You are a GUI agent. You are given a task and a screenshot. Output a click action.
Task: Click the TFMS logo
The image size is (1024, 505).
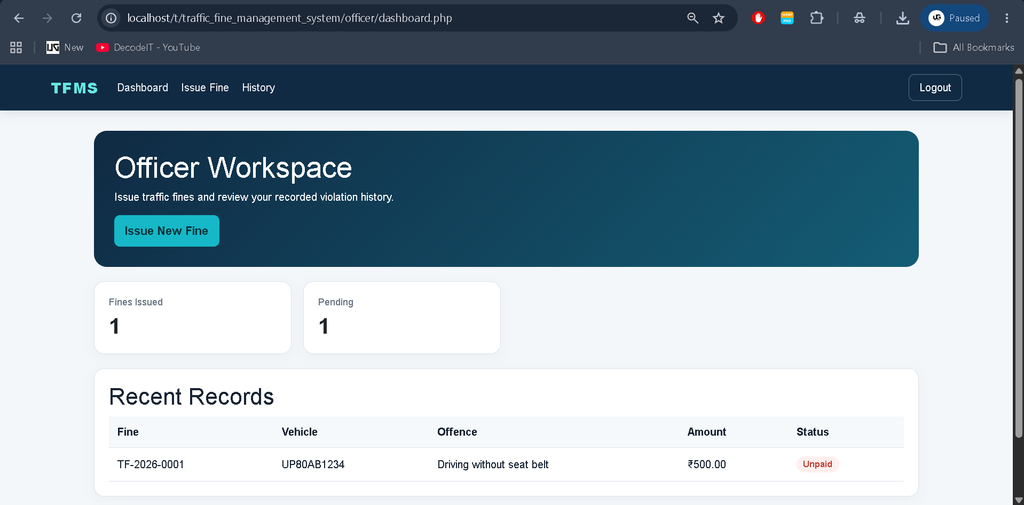(x=74, y=88)
